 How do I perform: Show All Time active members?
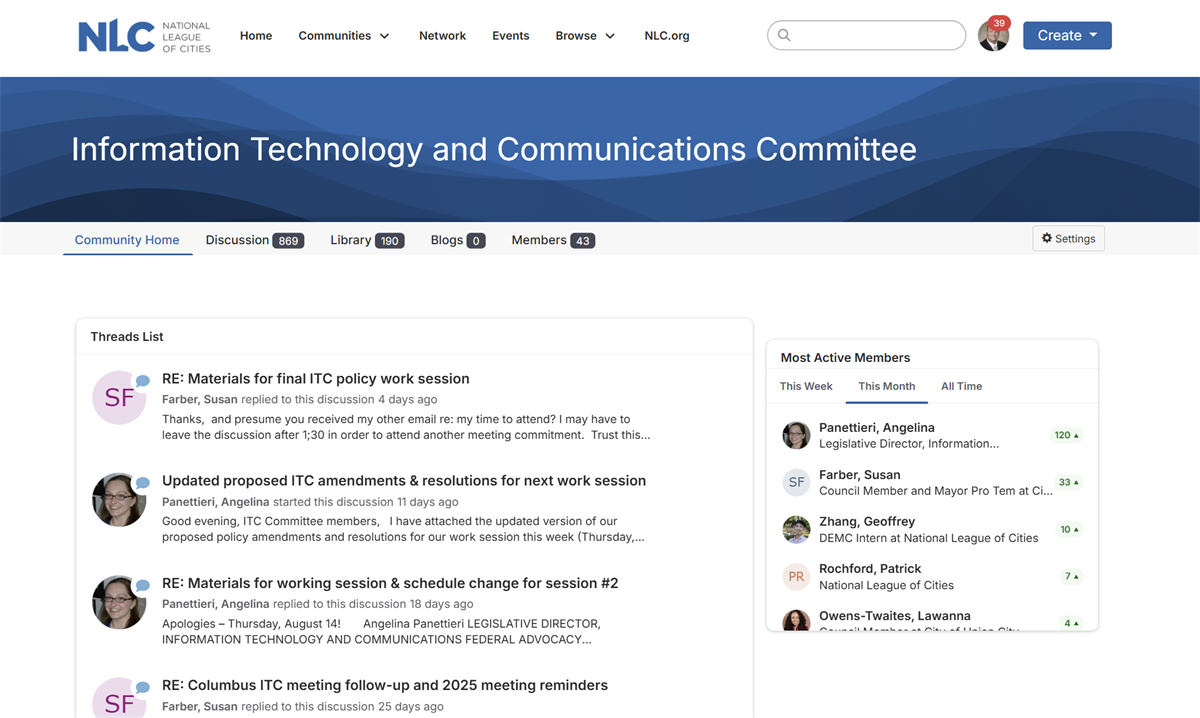coord(962,386)
